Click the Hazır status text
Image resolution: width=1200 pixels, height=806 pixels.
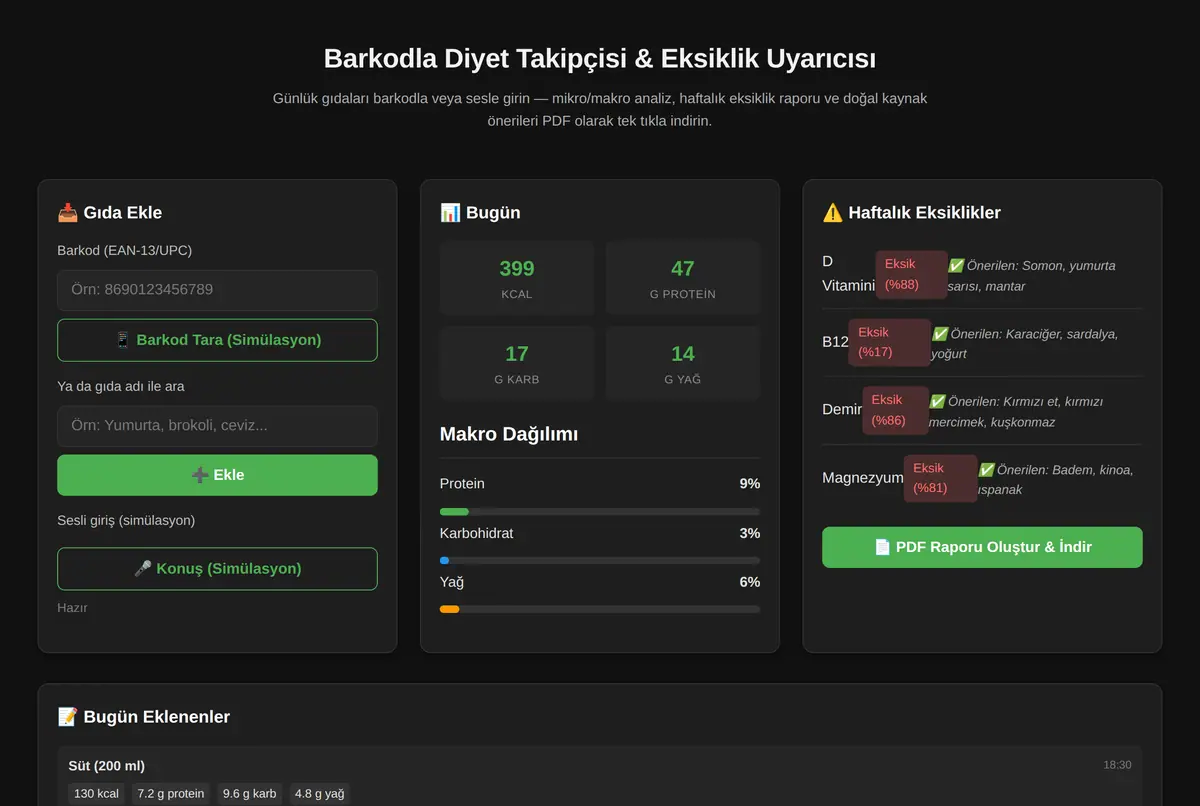pos(72,607)
